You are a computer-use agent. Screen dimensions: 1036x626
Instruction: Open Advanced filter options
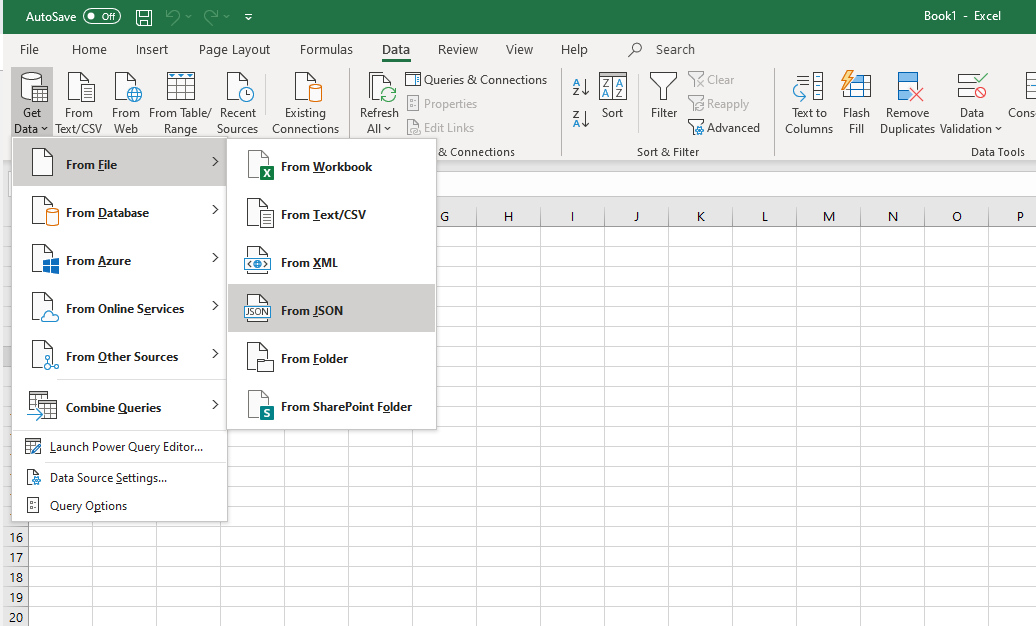coord(723,128)
